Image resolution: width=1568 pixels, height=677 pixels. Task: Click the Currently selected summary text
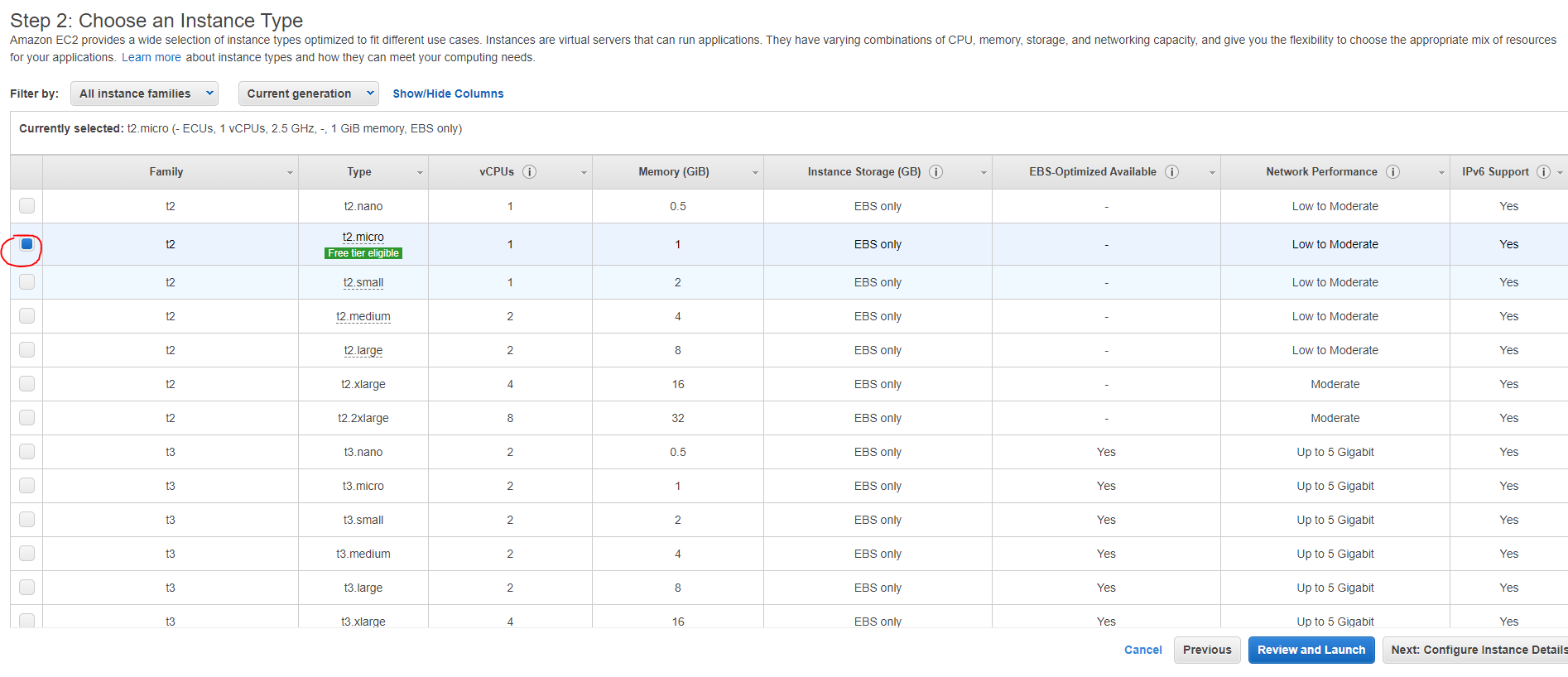[x=241, y=128]
